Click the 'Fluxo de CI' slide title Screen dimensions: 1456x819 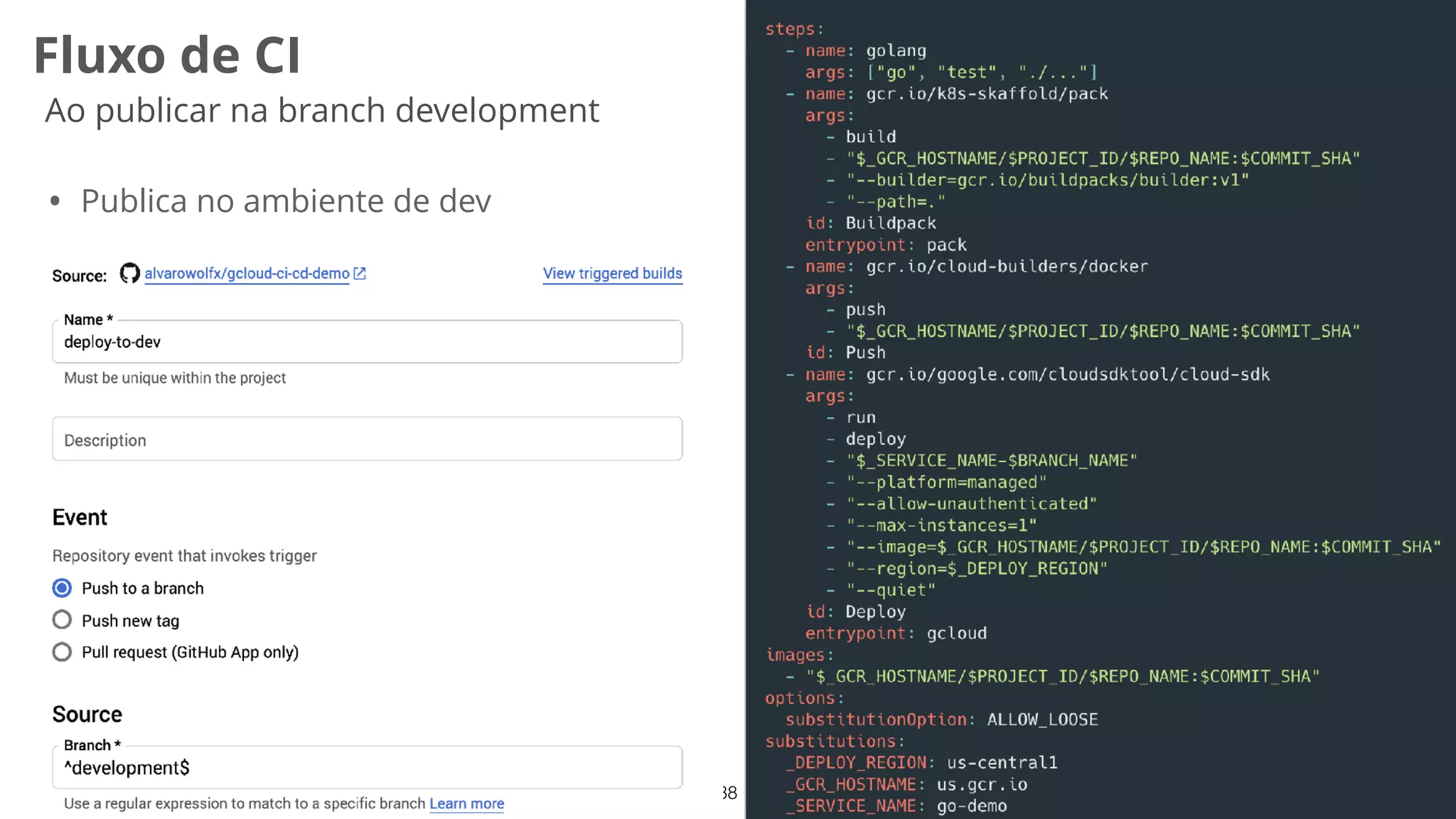click(x=167, y=55)
